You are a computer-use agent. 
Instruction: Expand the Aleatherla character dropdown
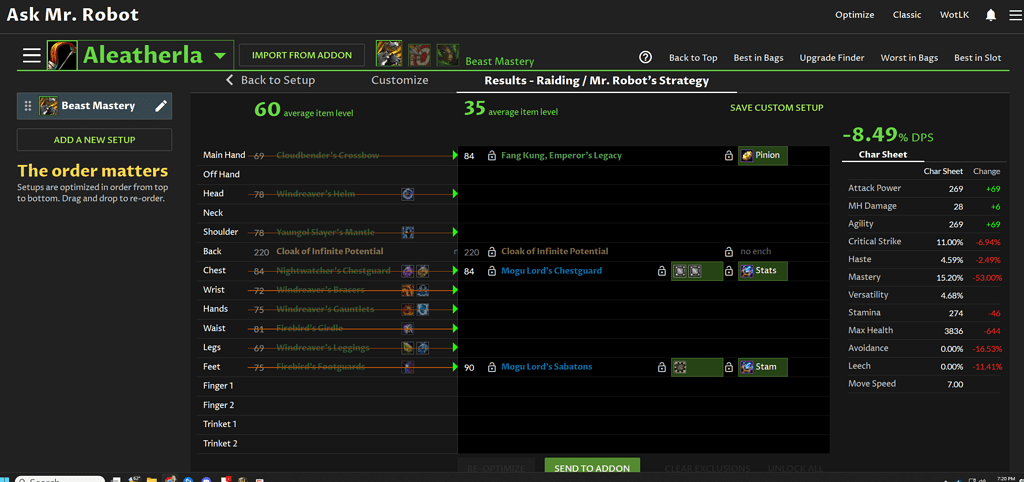point(219,56)
